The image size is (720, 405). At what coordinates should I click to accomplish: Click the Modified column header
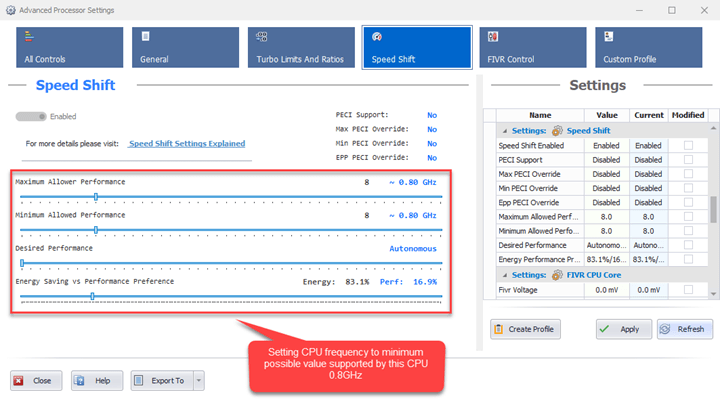688,115
